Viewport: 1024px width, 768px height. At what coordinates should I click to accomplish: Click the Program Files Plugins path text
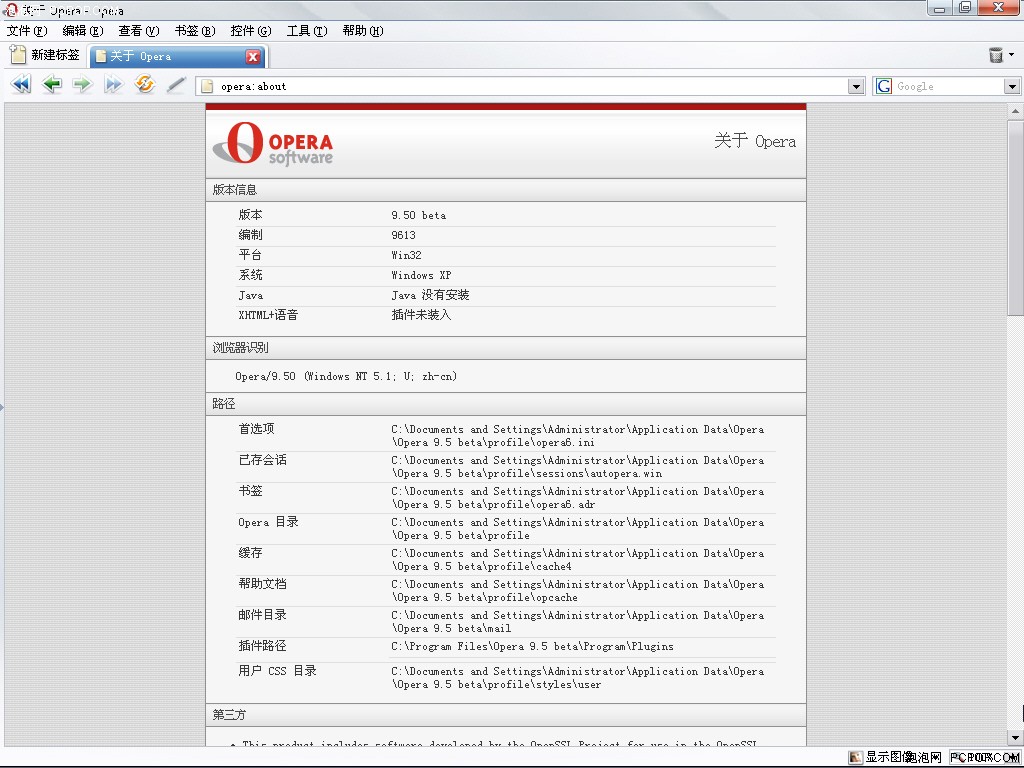tap(532, 647)
